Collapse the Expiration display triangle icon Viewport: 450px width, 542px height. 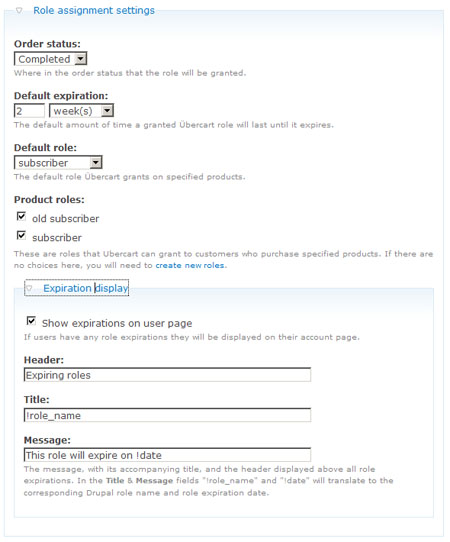pos(29,288)
